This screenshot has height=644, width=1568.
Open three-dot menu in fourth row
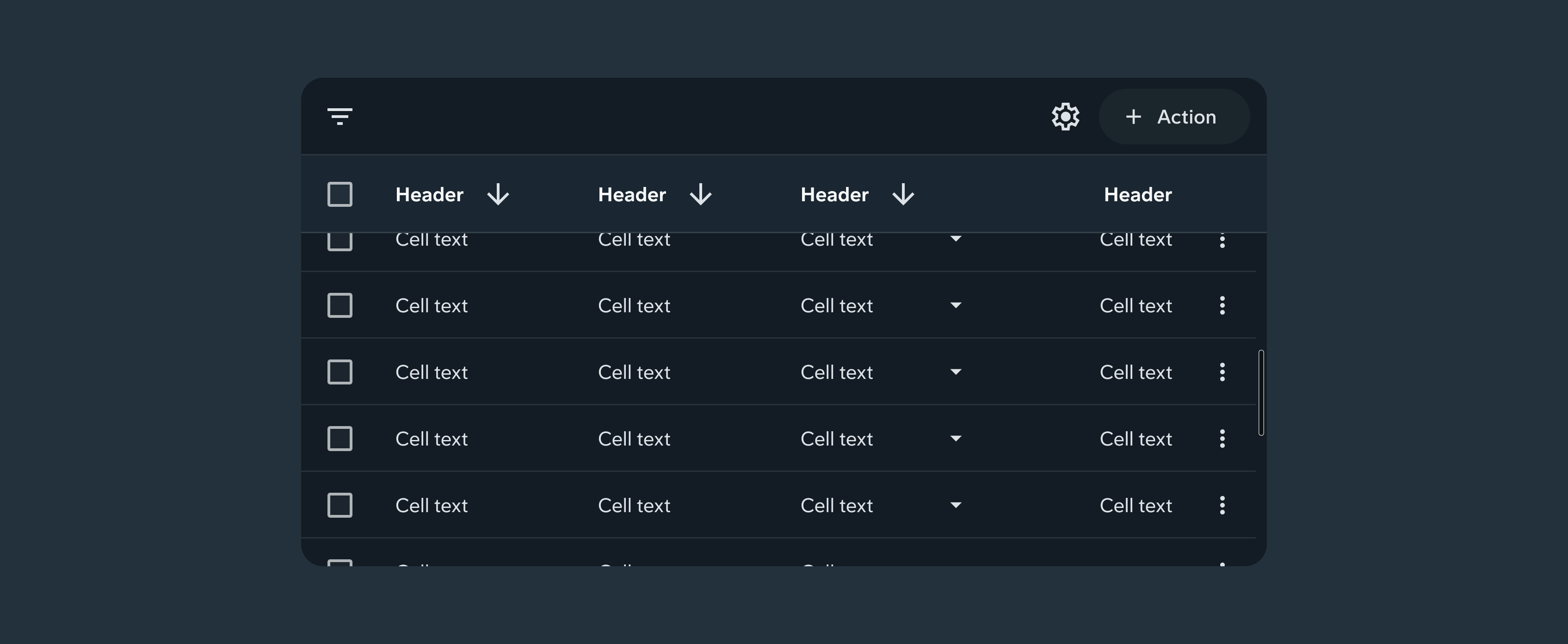(x=1222, y=439)
